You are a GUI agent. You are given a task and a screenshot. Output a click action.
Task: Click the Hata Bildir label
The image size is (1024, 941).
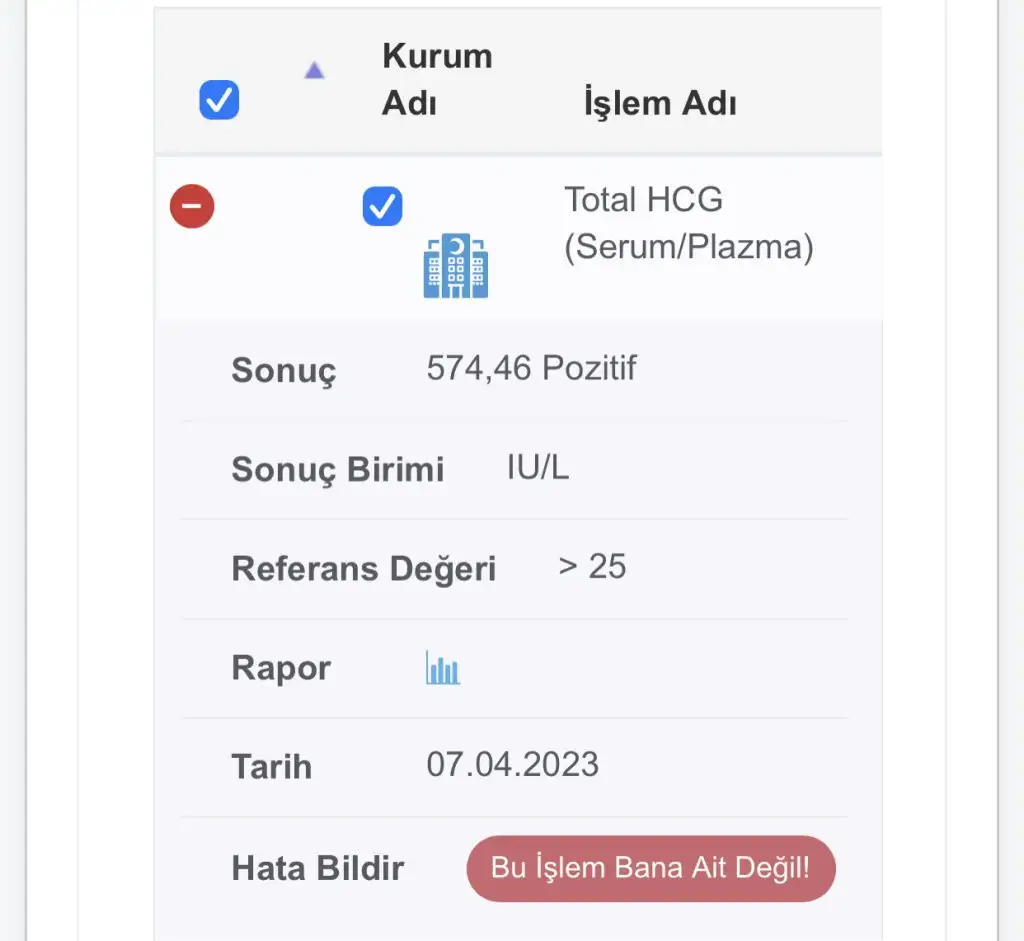coord(317,867)
